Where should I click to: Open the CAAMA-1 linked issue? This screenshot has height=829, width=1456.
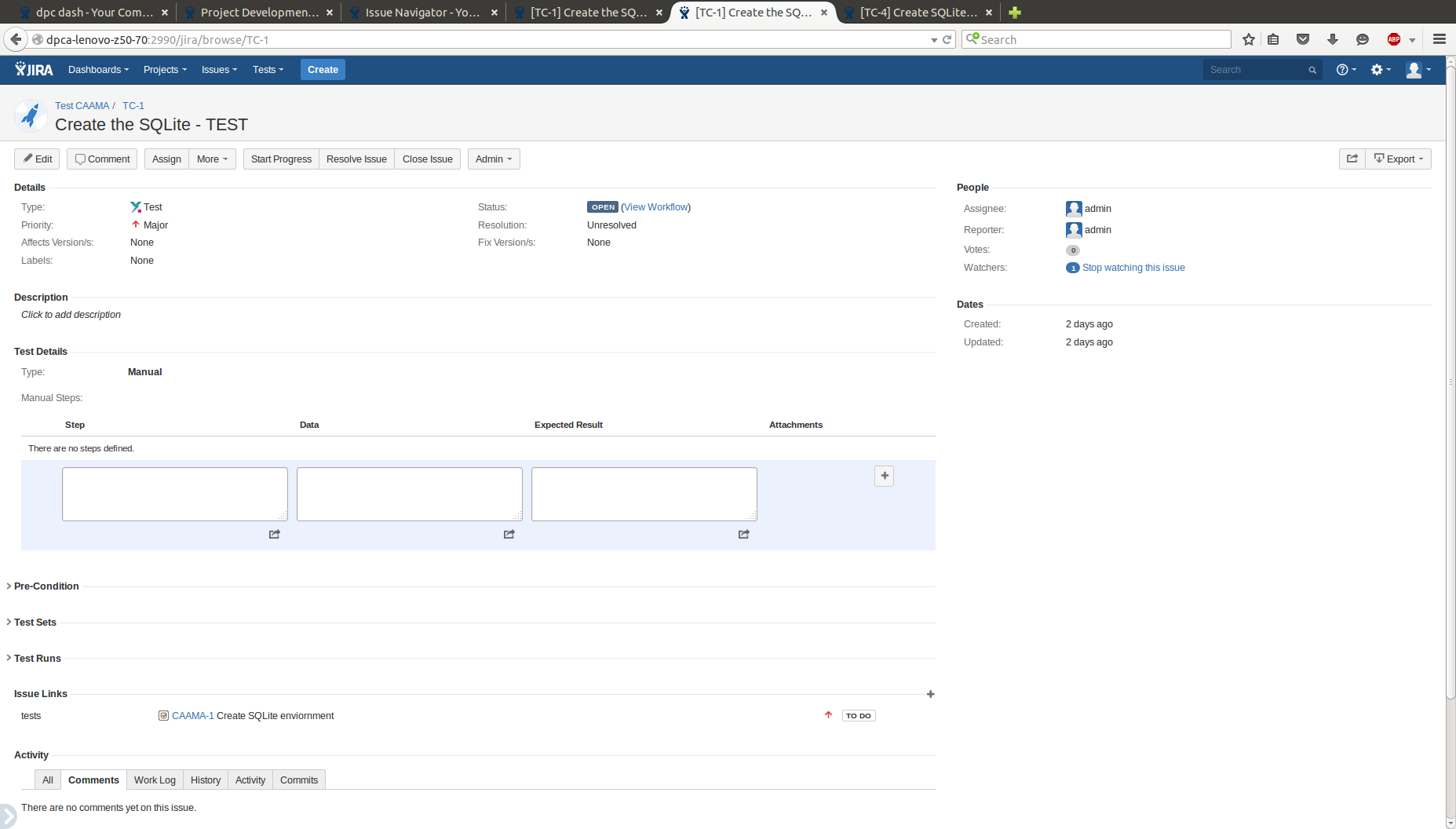click(x=193, y=715)
